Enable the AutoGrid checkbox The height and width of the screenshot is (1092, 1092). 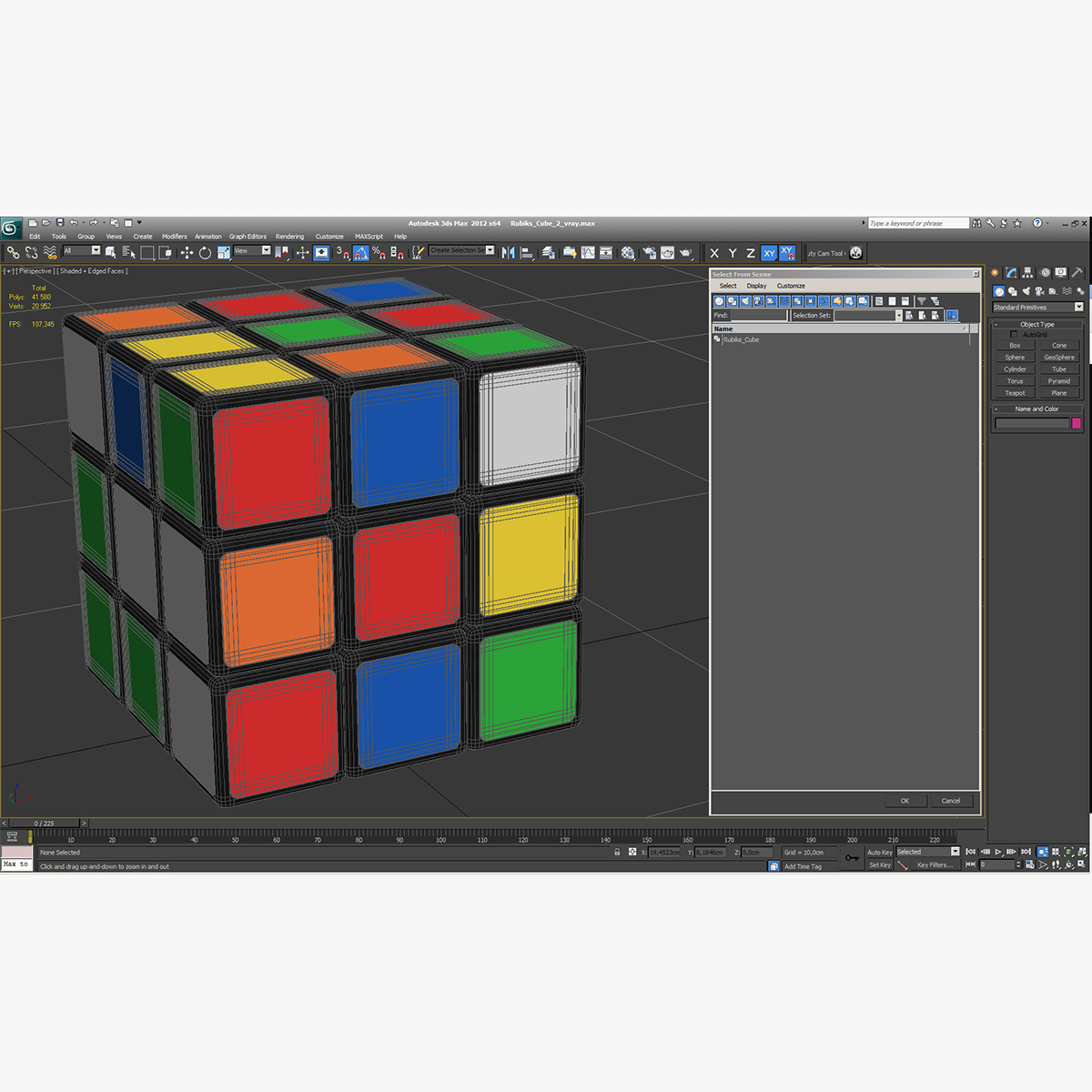coord(1014,334)
